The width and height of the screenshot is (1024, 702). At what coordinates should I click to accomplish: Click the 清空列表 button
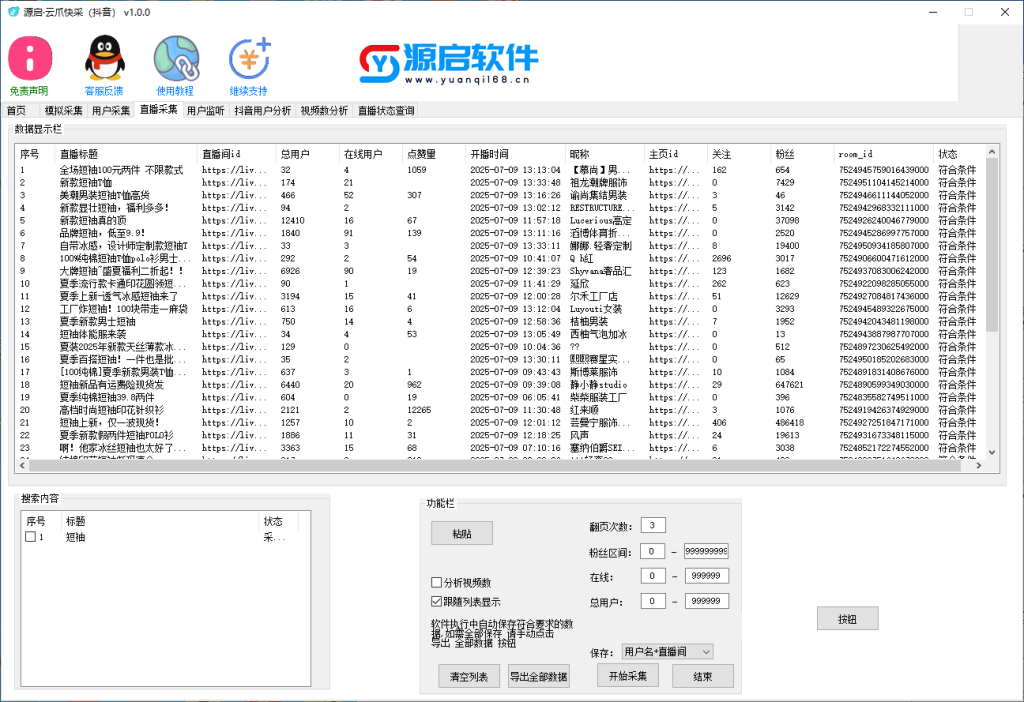click(x=469, y=677)
